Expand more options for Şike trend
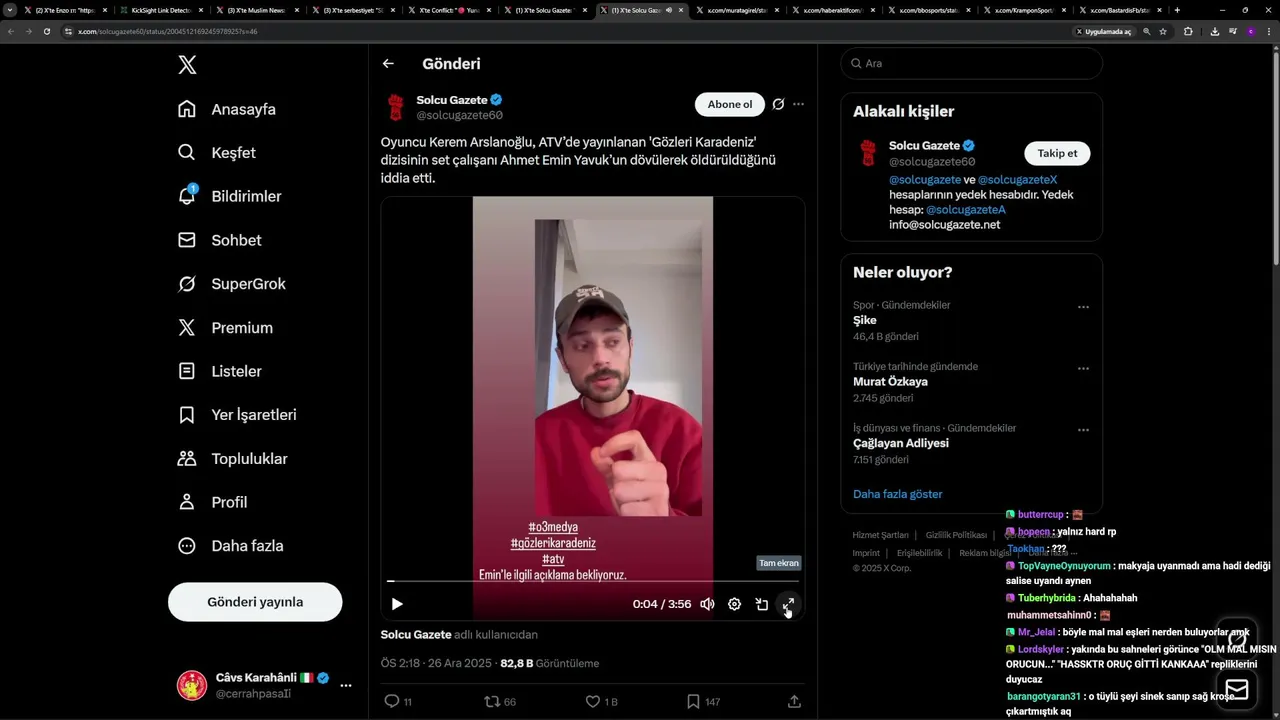Screen dimensions: 1280x720 coord(1083,307)
